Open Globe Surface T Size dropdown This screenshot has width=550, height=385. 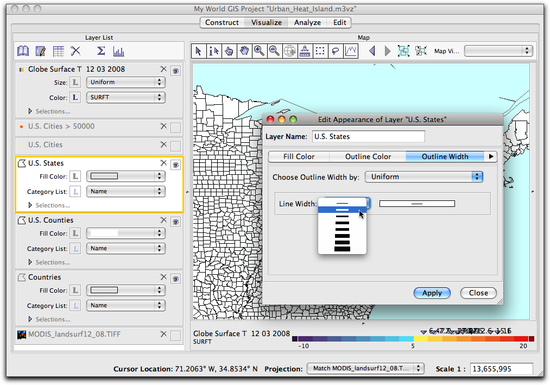[126, 82]
